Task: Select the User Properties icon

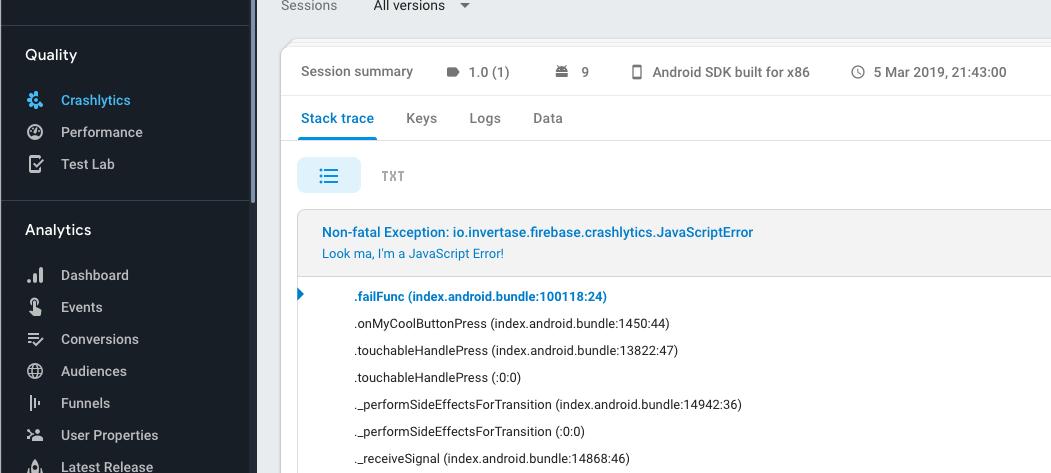Action: [x=35, y=435]
